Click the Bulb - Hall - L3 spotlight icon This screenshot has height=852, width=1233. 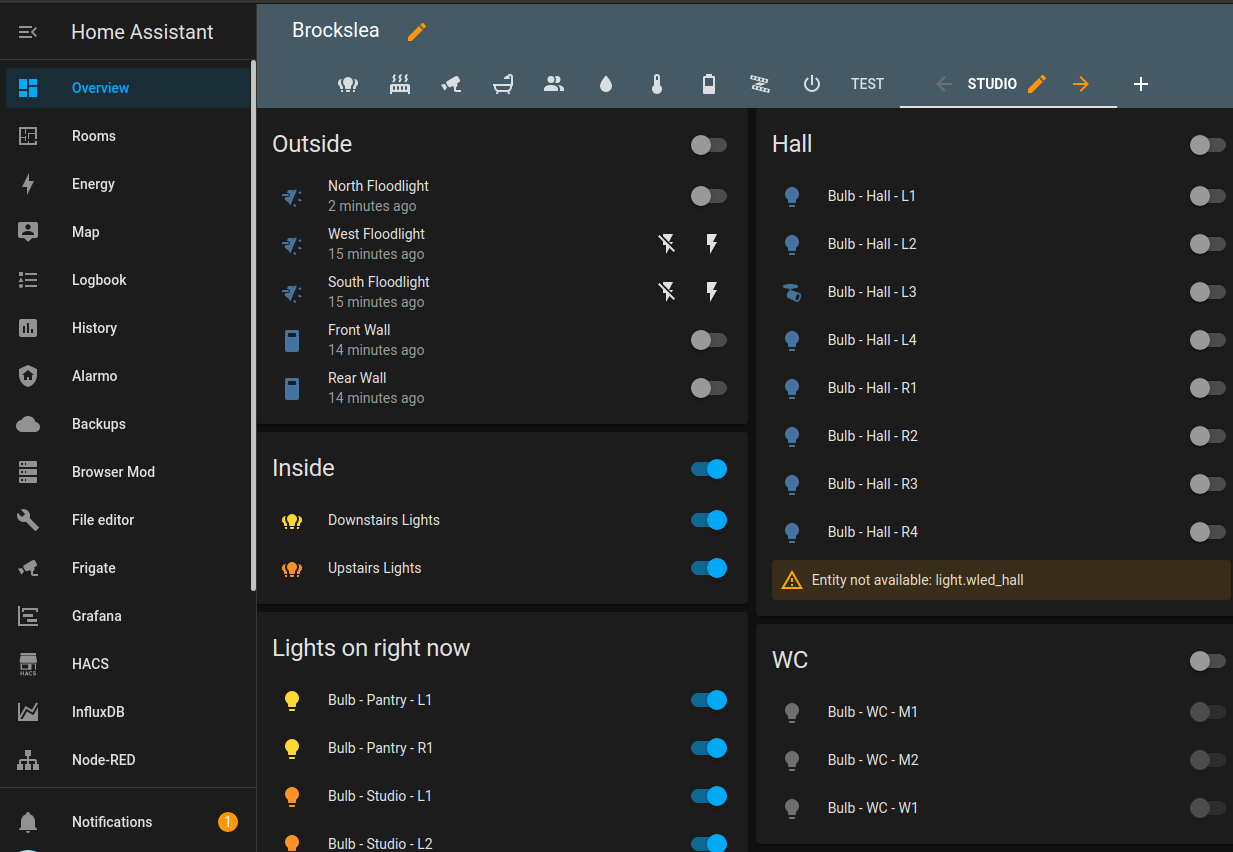click(792, 292)
